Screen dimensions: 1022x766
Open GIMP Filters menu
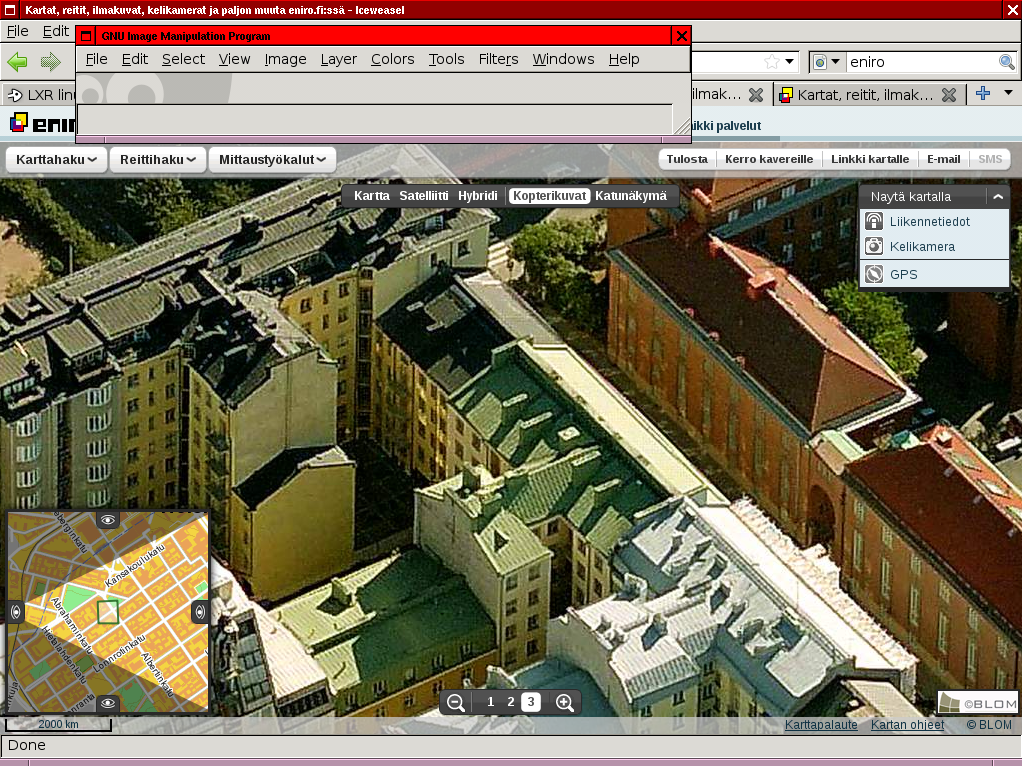(499, 59)
